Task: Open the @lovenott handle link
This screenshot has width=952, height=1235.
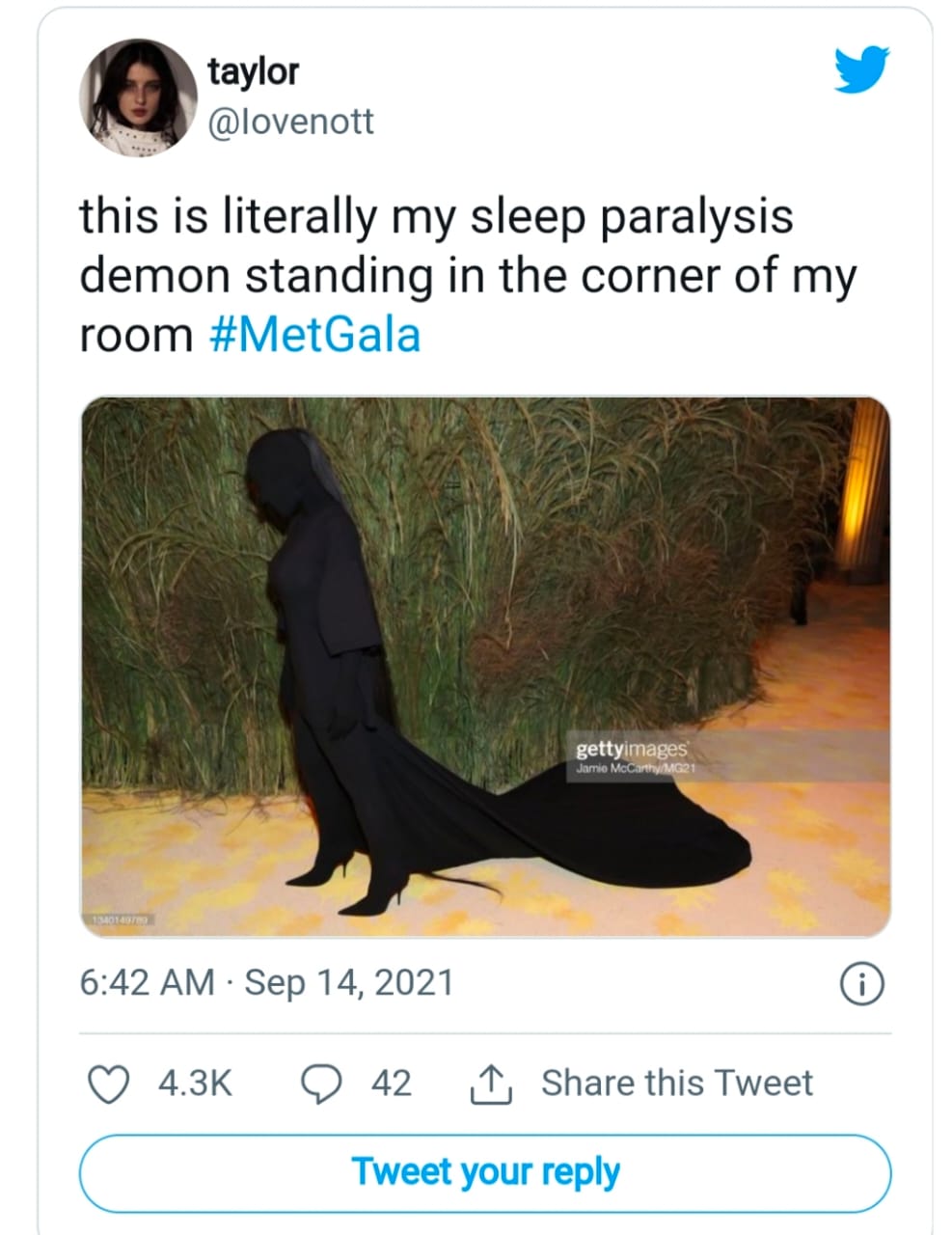Action: tap(290, 122)
